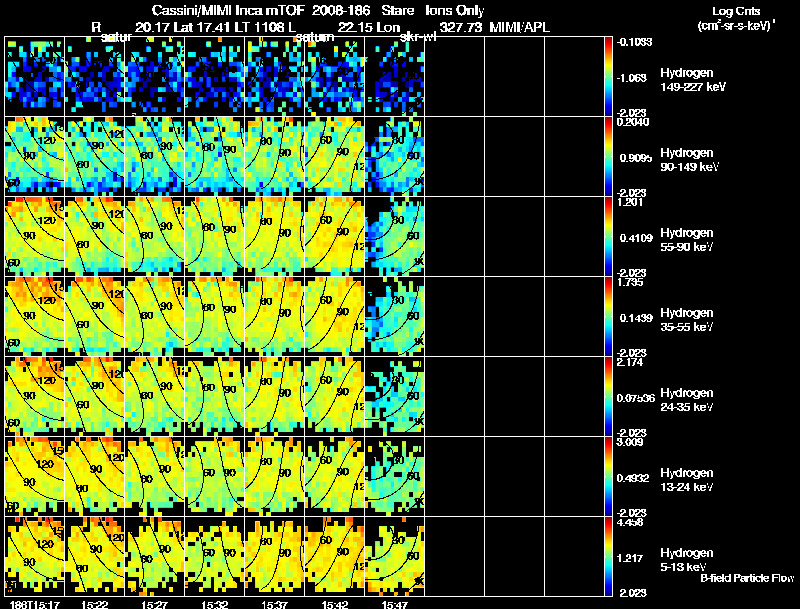This screenshot has height=609, width=800.
Task: Click the plot title 'Cassini/MIMI Inca mTOF'
Action: (x=228, y=11)
